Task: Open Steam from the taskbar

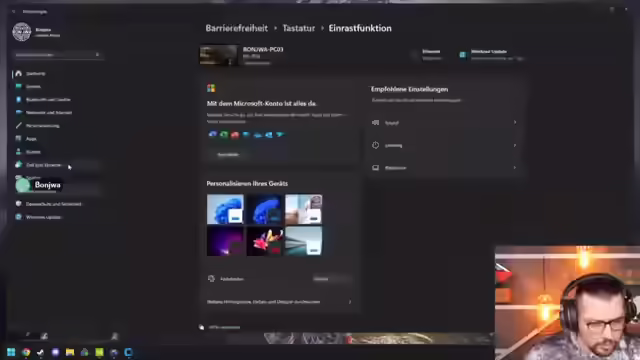Action: 40,352
